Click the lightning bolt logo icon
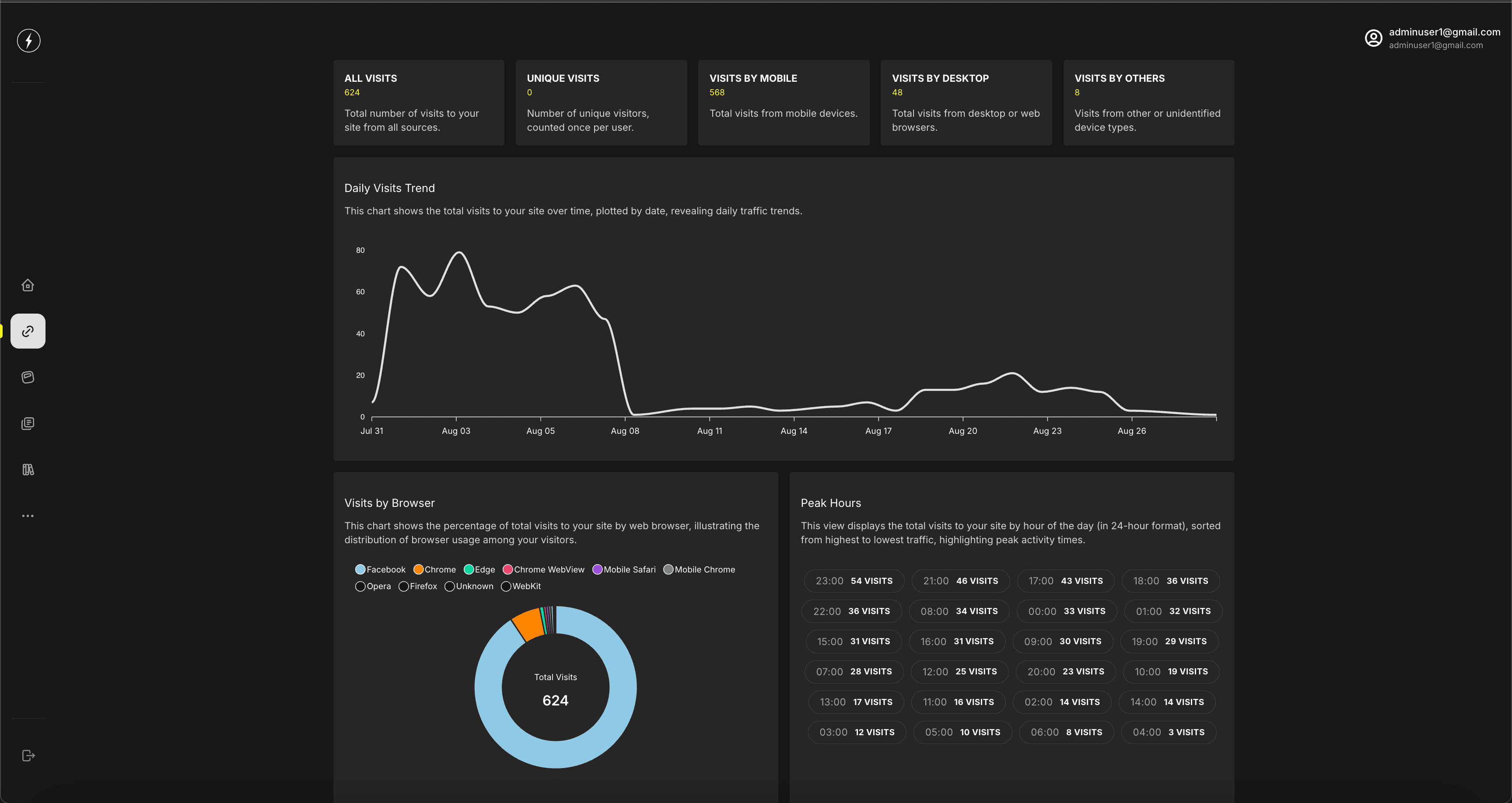 [x=28, y=41]
